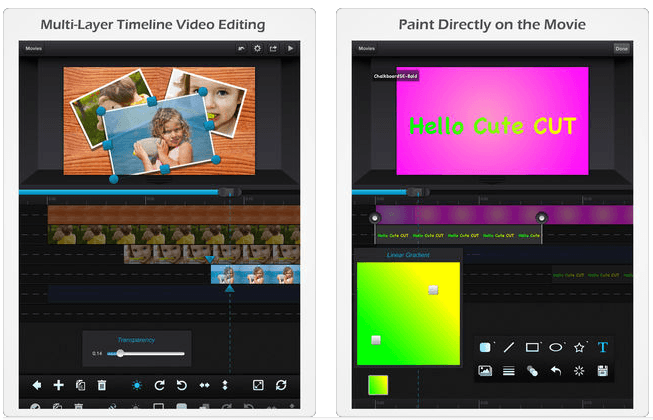Screen dimensions: 653x420
Task: Select the line drawing tool
Action: click(509, 347)
